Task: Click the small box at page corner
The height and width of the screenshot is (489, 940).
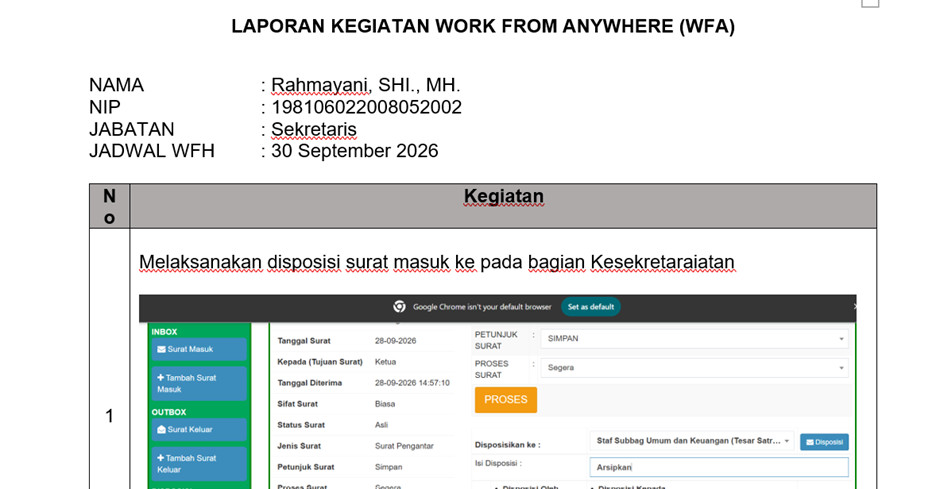Action: [870, 3]
